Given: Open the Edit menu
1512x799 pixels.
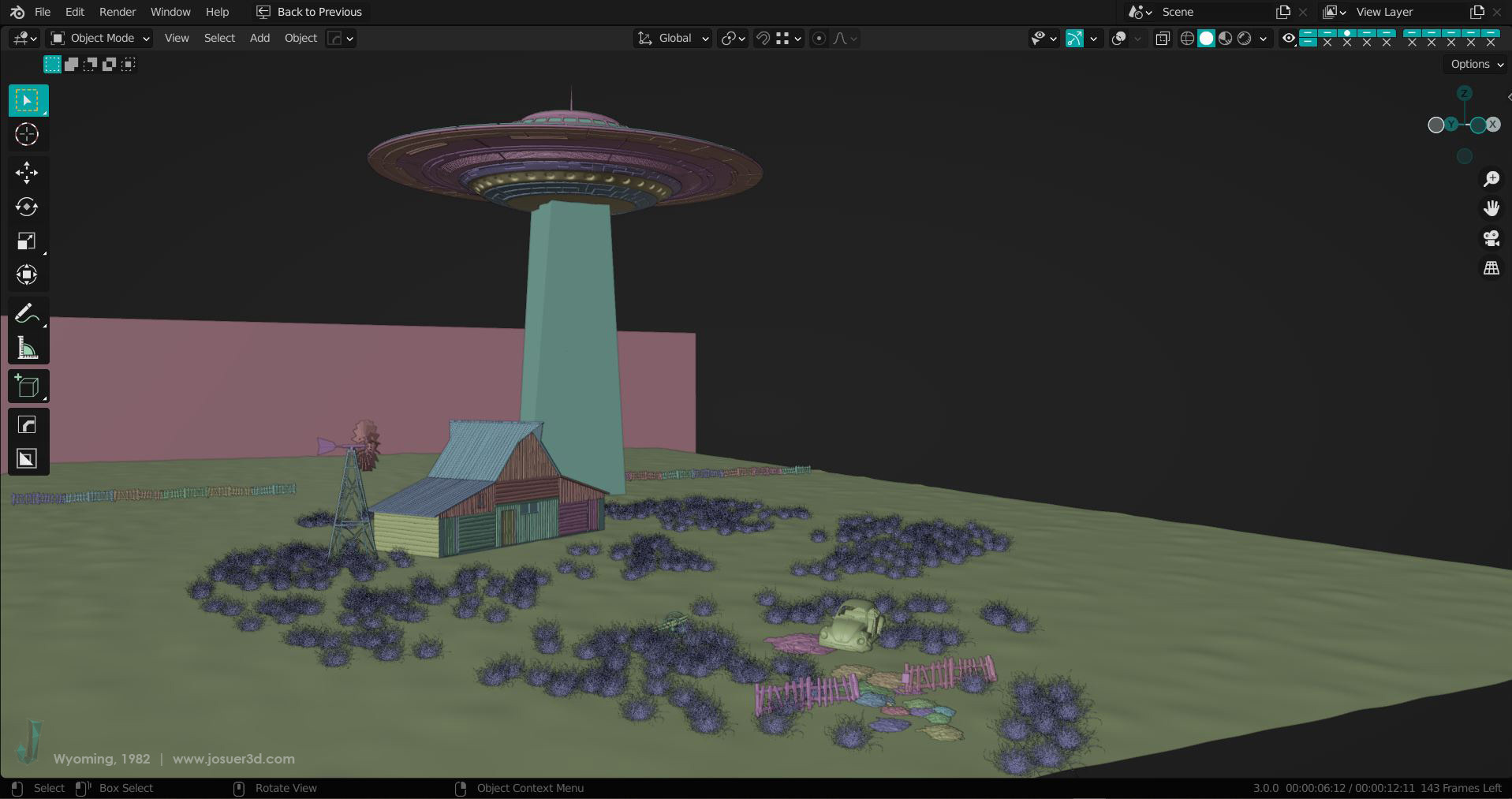Looking at the screenshot, I should (75, 12).
